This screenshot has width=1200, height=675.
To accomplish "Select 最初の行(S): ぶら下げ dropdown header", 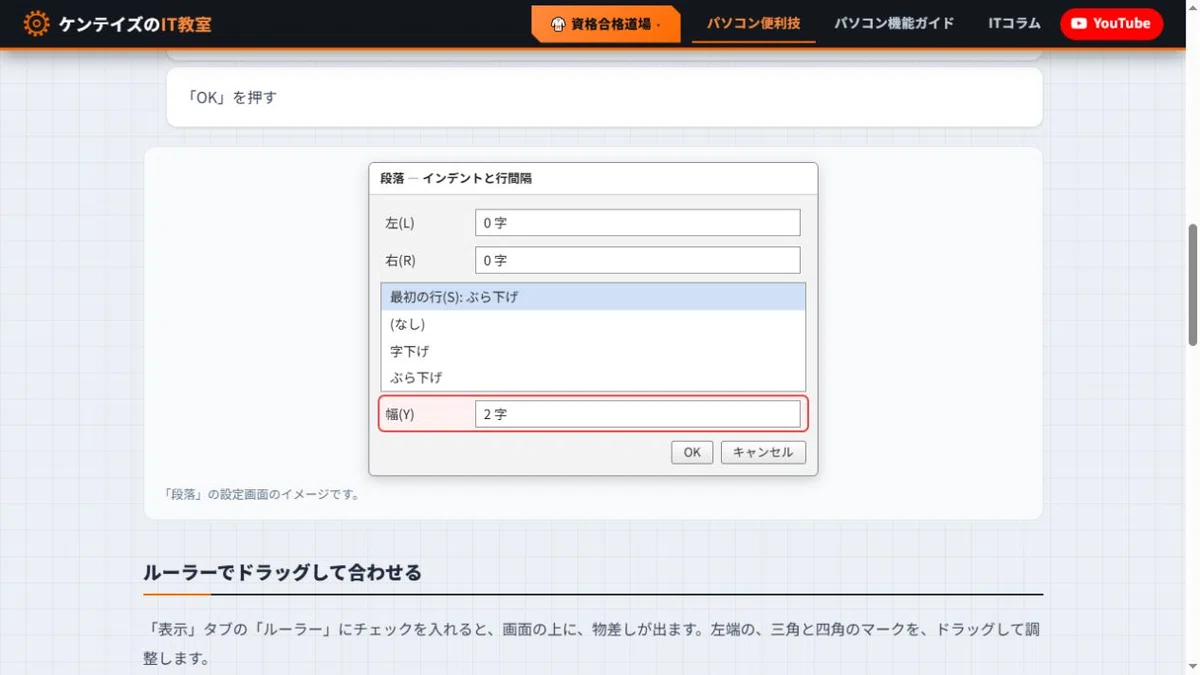I will coord(593,297).
